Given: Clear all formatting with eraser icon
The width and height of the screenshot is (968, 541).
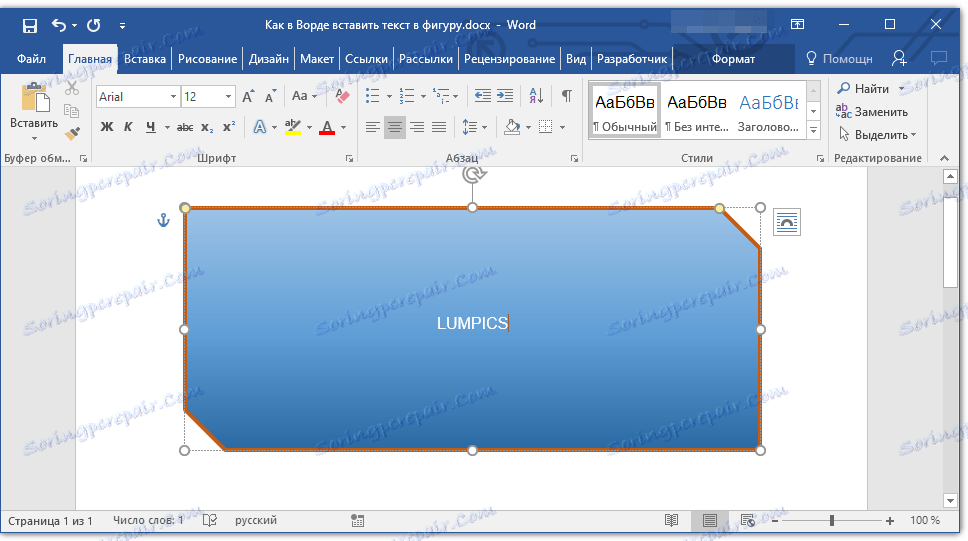Looking at the screenshot, I should pyautogui.click(x=342, y=96).
